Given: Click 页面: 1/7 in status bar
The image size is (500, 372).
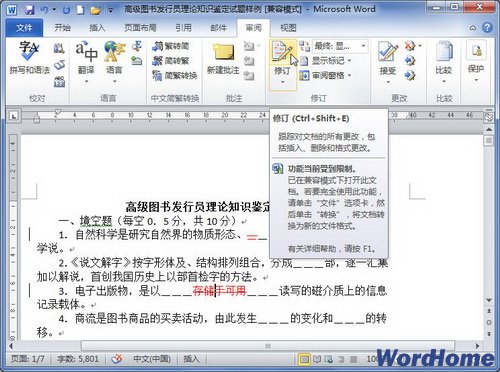Looking at the screenshot, I should (x=28, y=359).
